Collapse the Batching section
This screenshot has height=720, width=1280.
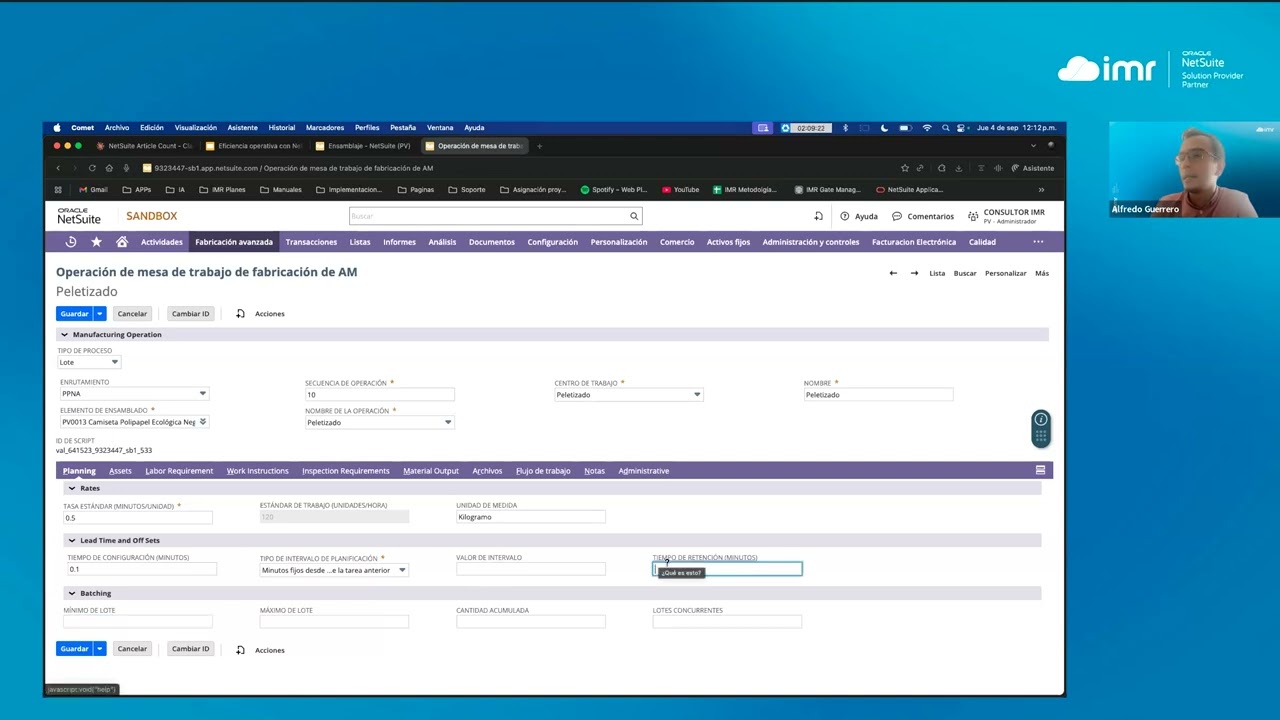point(71,593)
